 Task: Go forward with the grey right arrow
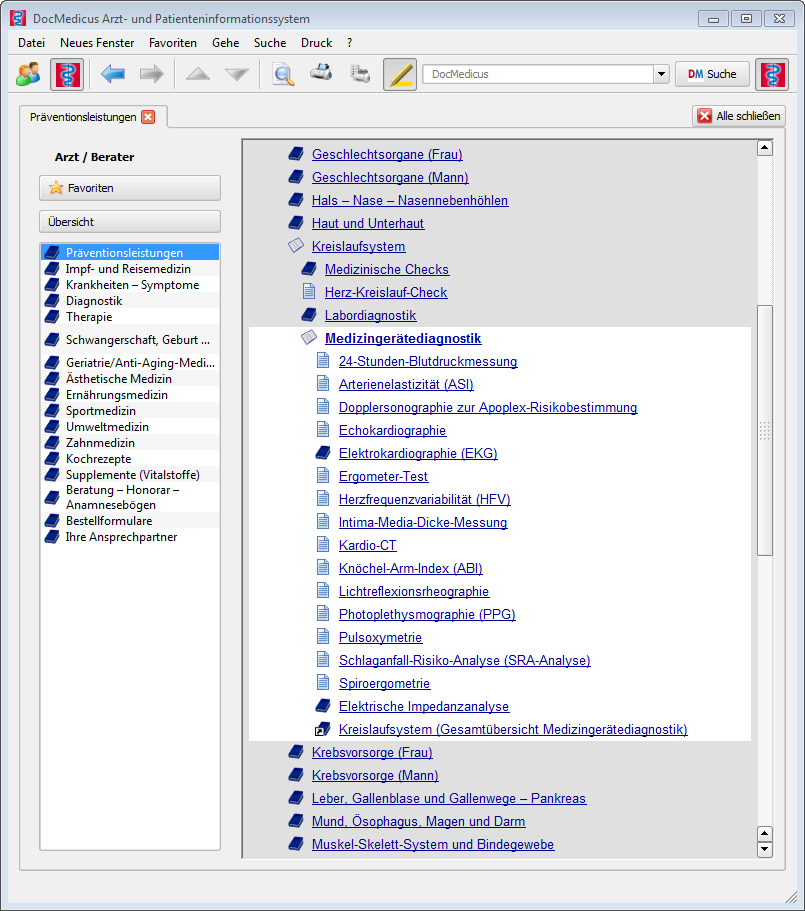click(x=152, y=74)
